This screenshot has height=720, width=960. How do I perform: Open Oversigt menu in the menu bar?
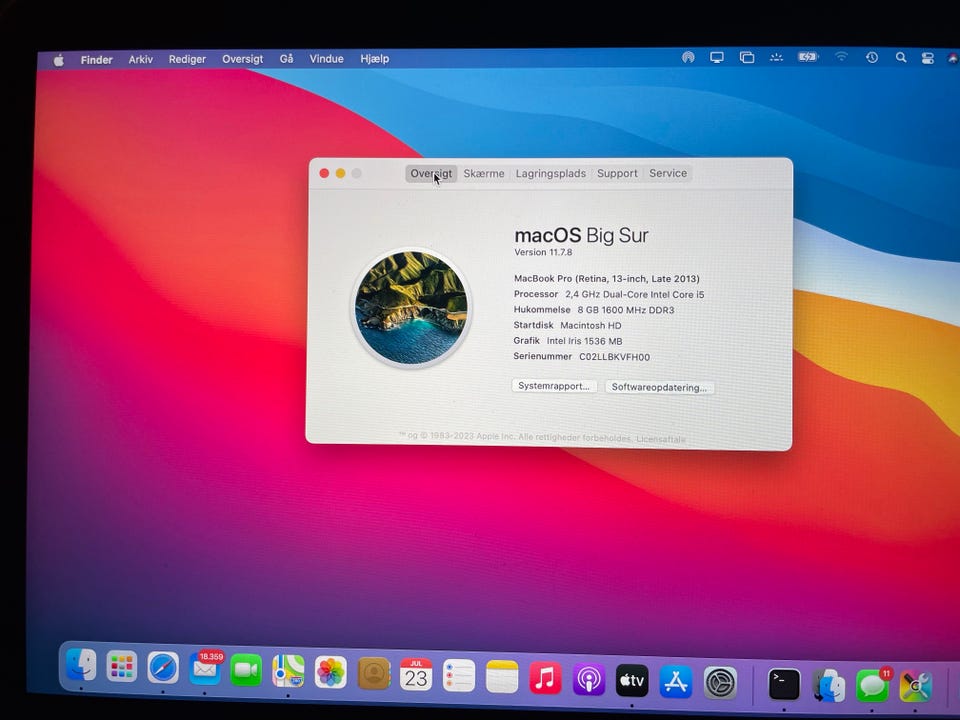point(242,59)
